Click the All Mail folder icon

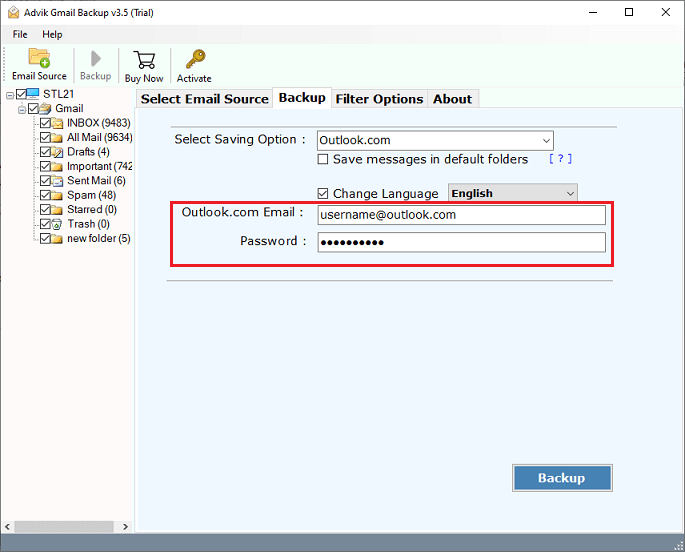57,138
